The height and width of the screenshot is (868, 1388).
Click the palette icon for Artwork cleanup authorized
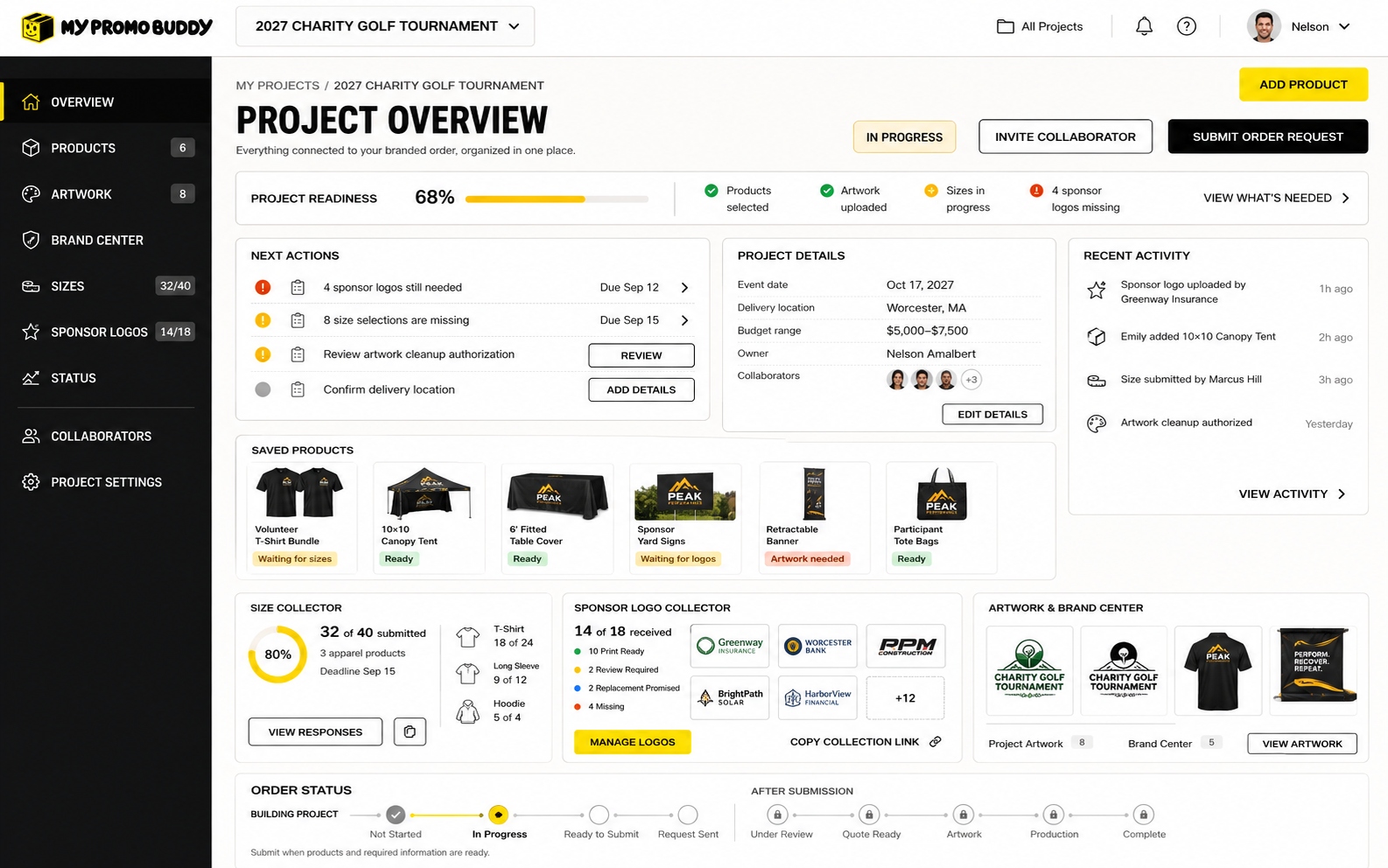click(x=1097, y=423)
